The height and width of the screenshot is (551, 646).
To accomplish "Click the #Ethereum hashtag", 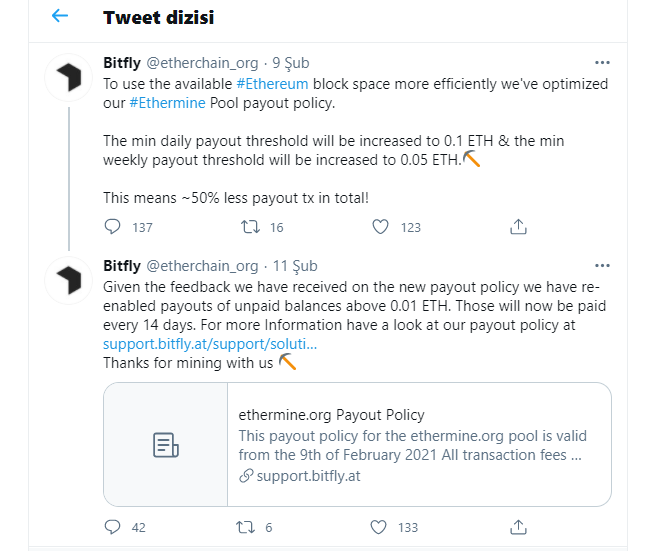I will click(272, 84).
